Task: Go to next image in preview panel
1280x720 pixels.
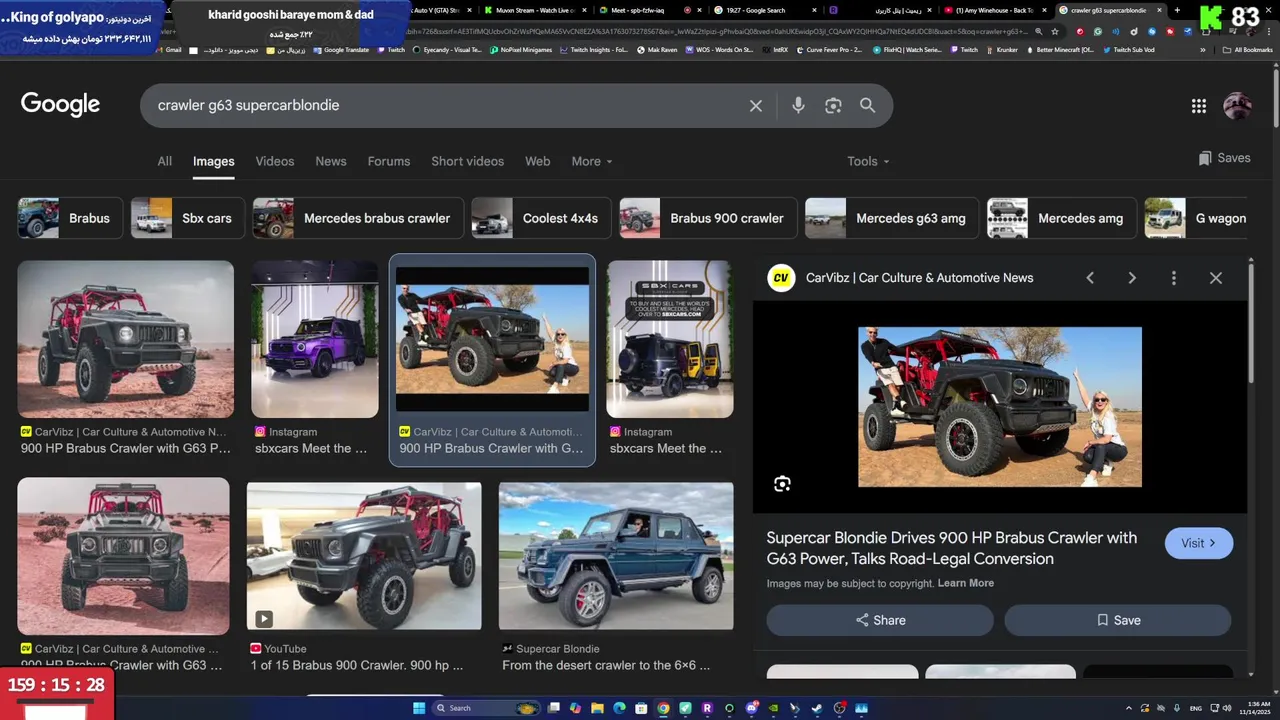Action: click(1132, 278)
